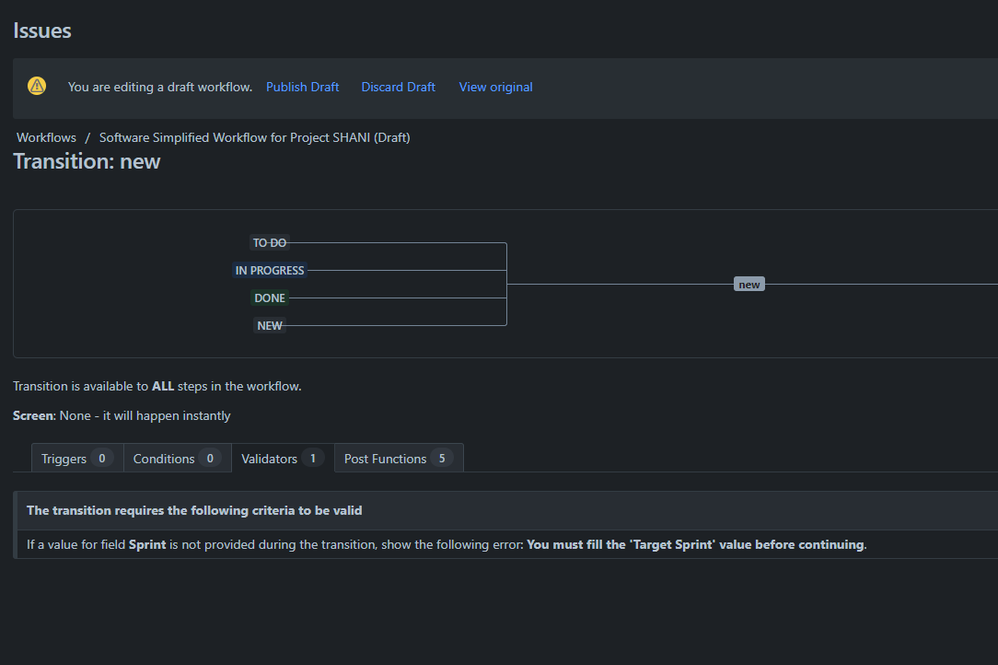Viewport: 998px width, 665px height.
Task: Switch to the Conditions tab
Action: [163, 458]
